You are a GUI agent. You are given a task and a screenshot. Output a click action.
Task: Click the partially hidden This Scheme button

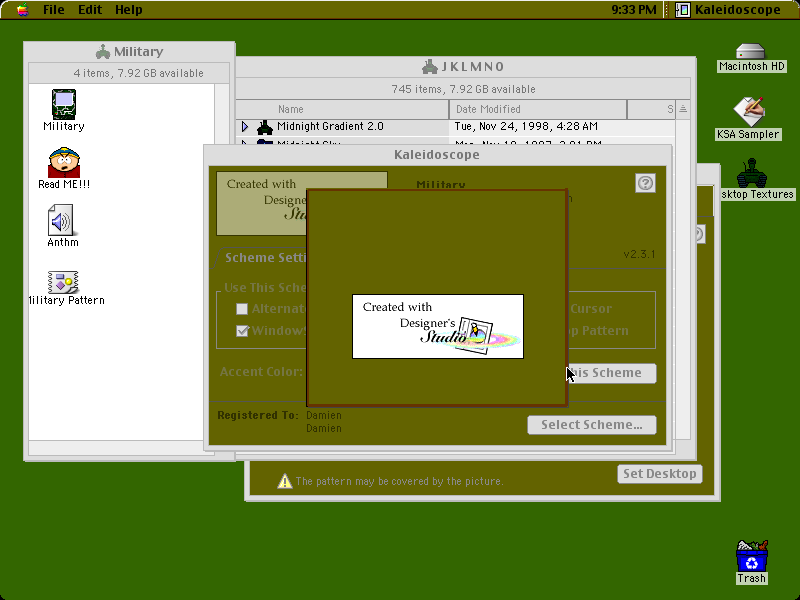click(612, 373)
